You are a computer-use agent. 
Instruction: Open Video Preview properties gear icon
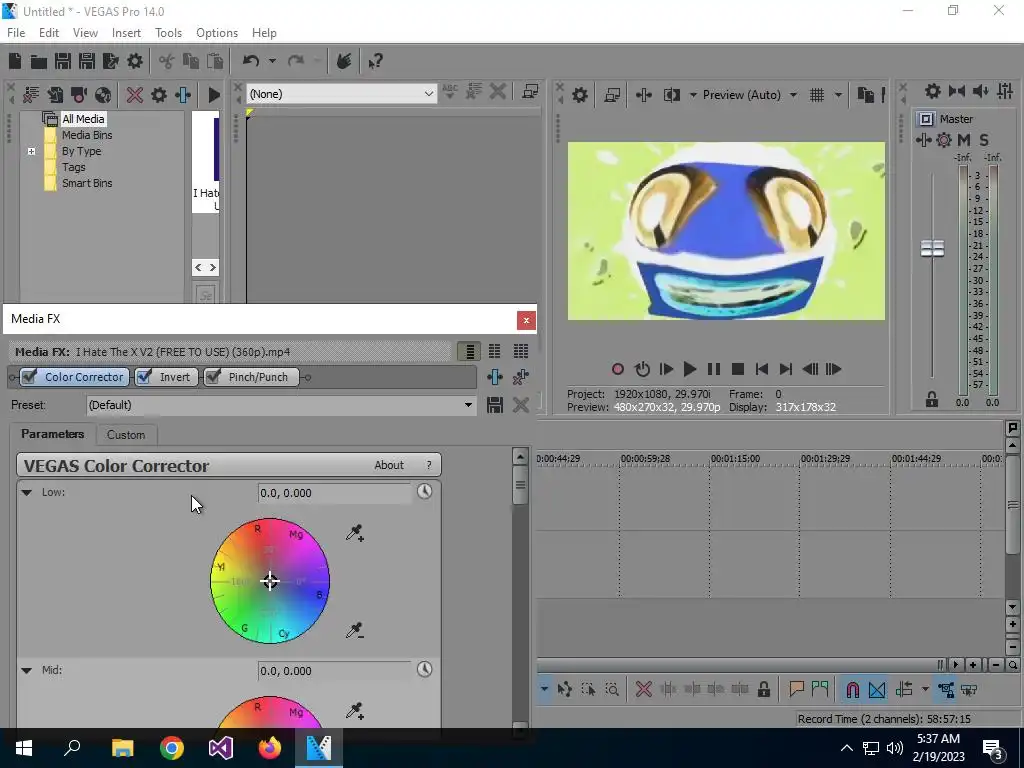tap(580, 95)
